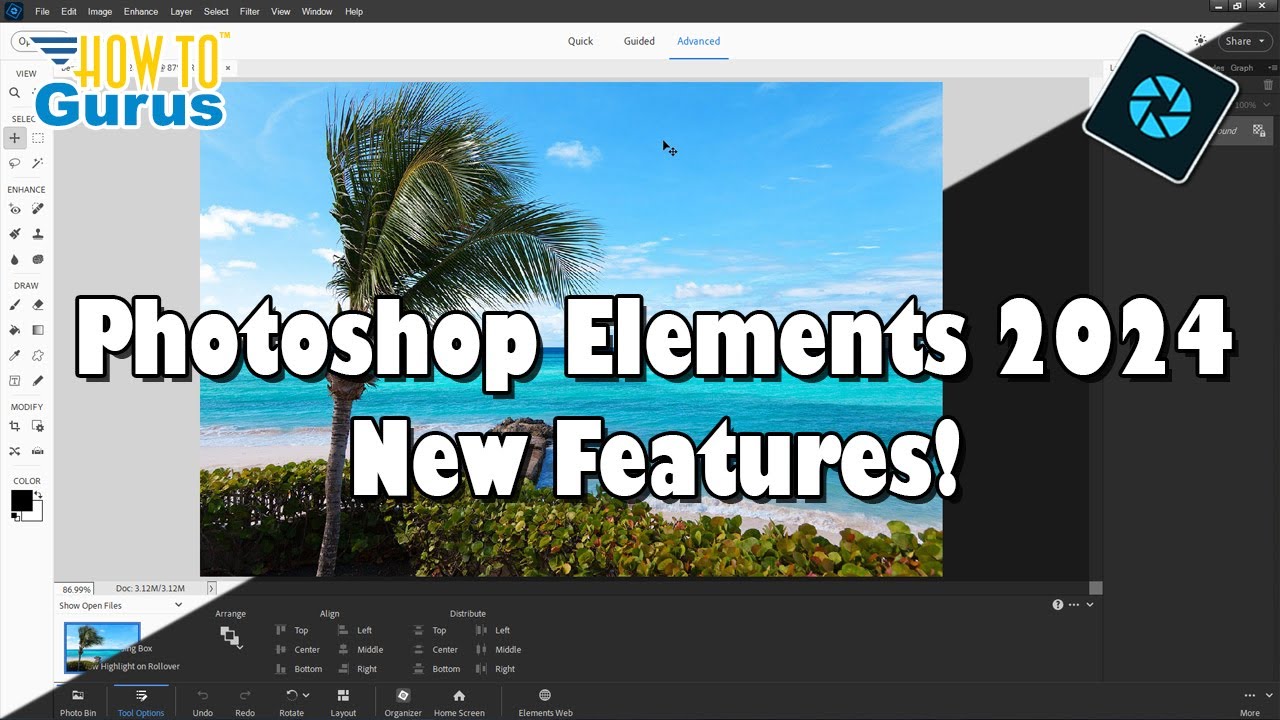Open the Help menu
Screen dimensions: 1280x720
tap(354, 12)
